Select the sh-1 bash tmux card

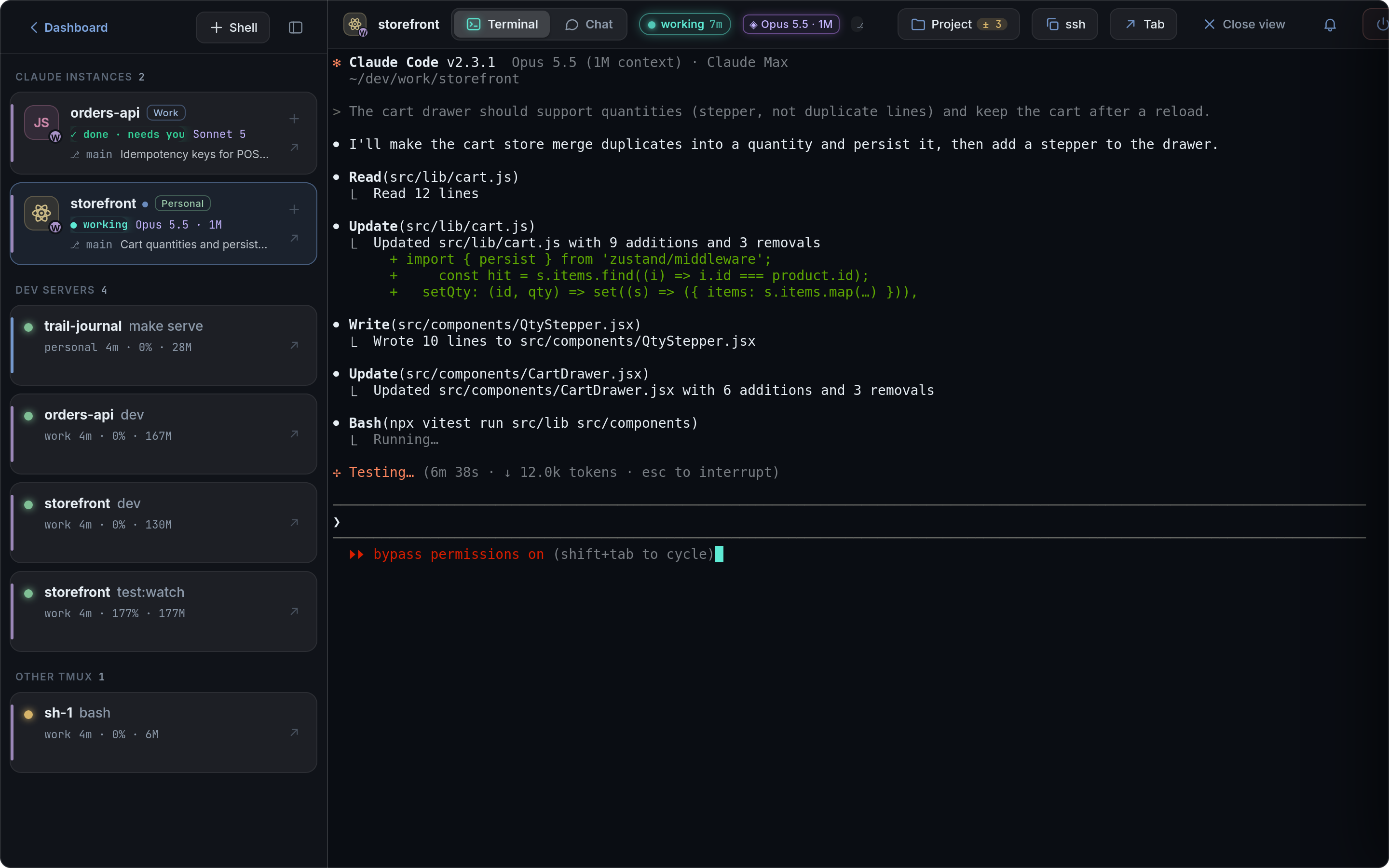(x=163, y=732)
